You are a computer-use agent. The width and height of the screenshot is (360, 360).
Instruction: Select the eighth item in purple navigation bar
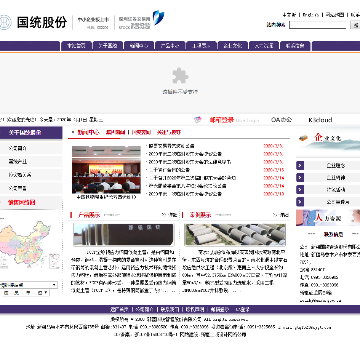coord(295,46)
